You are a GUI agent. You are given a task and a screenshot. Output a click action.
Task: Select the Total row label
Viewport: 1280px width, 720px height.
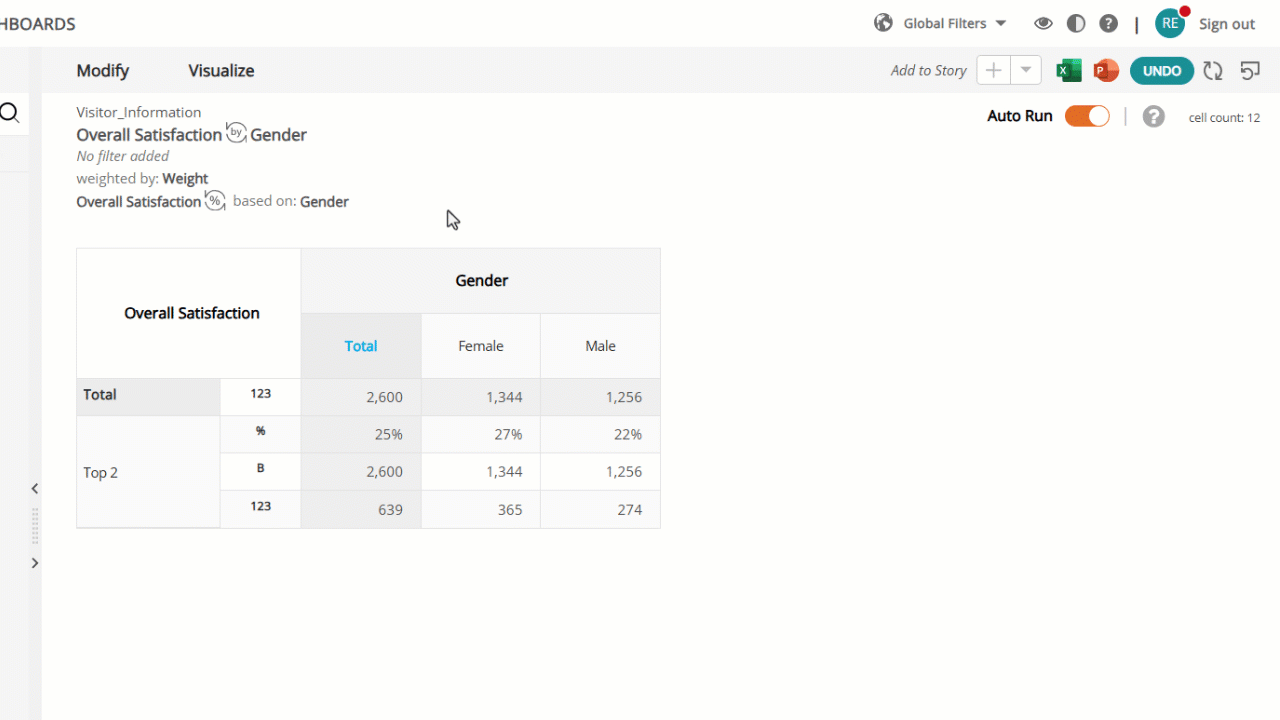click(x=148, y=396)
